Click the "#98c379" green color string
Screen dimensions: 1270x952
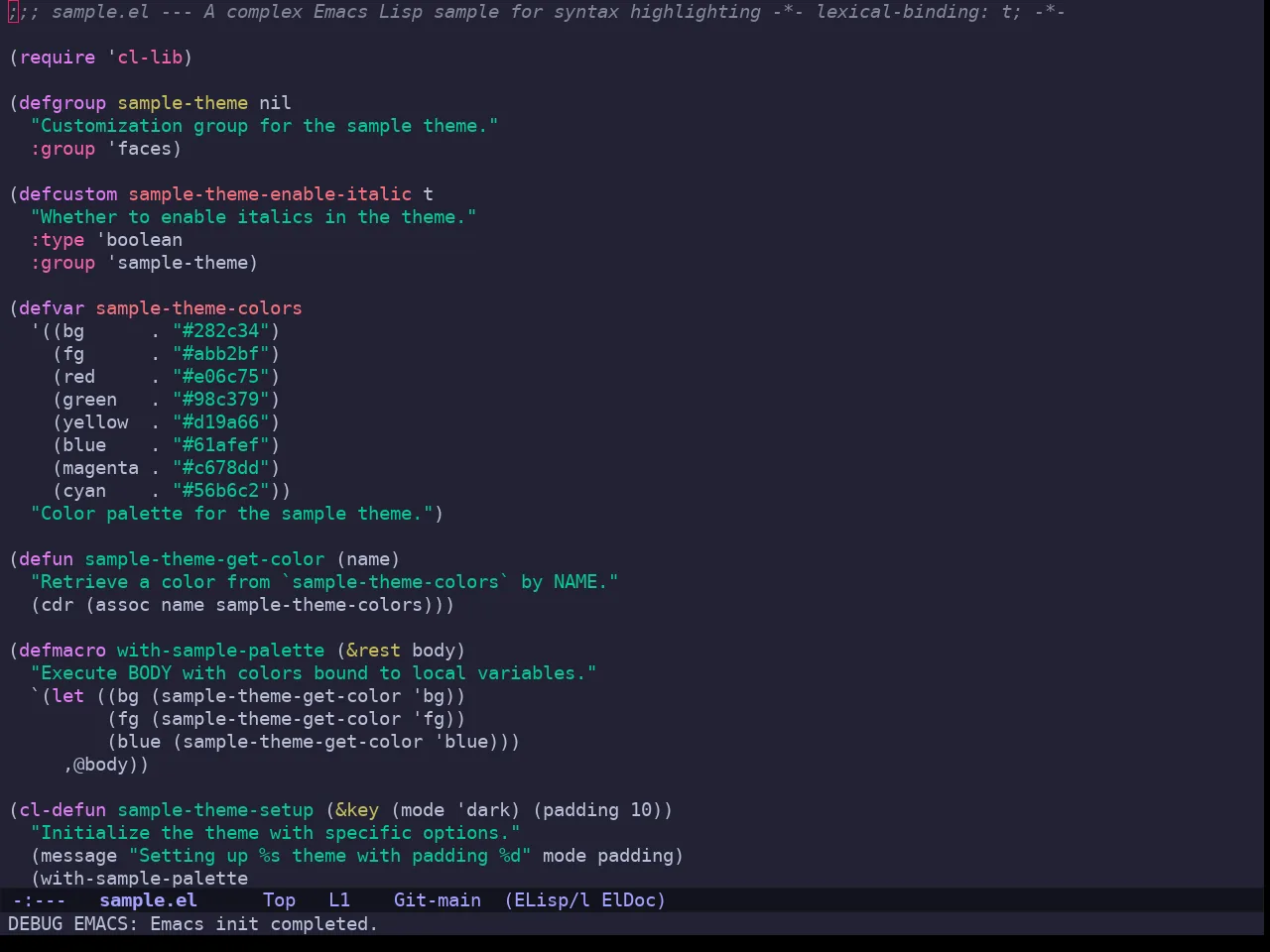220,400
